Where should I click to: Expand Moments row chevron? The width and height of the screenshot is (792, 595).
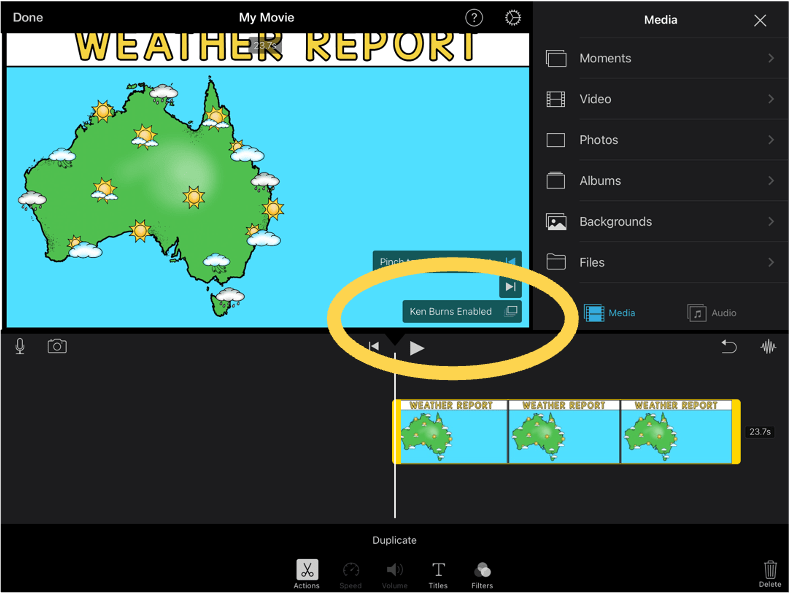771,58
